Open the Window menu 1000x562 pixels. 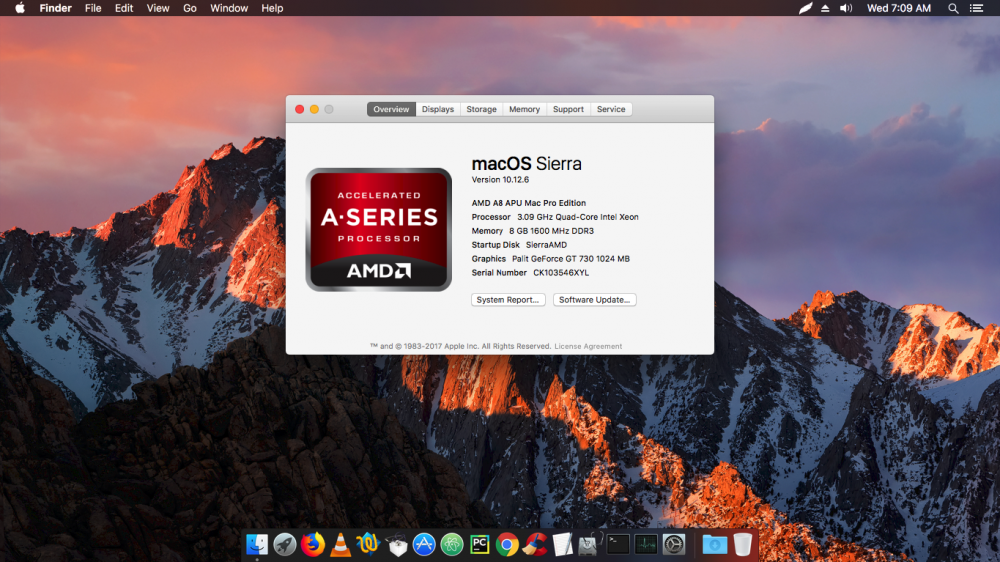[x=229, y=8]
